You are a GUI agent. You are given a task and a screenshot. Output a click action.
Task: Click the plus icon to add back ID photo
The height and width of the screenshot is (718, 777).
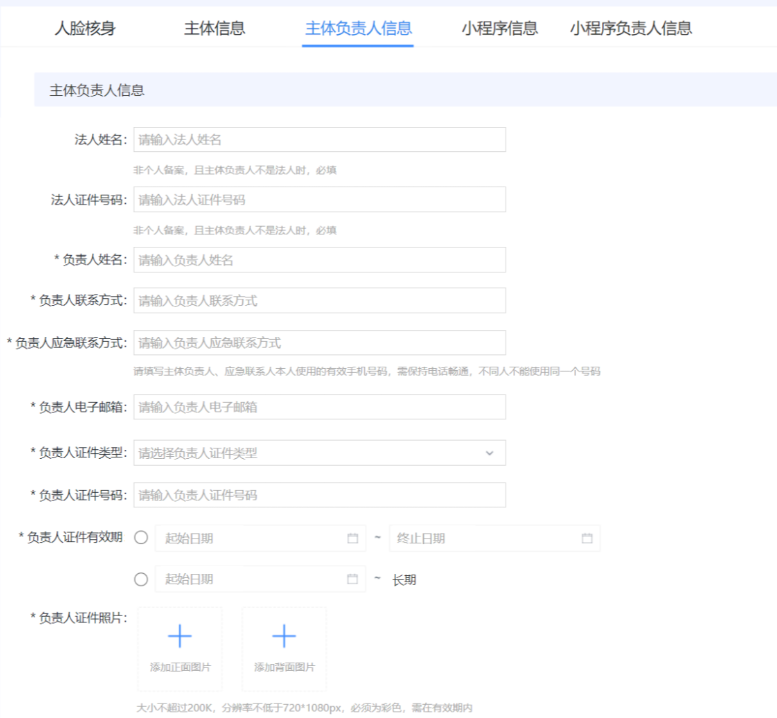284,636
